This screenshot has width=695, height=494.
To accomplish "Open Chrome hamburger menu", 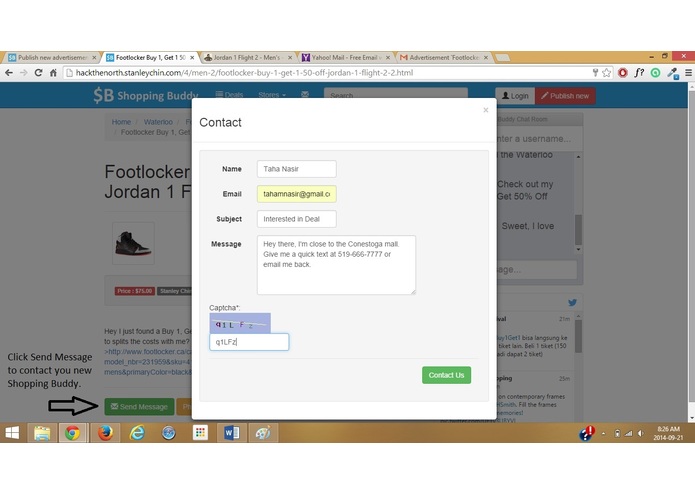I will (688, 73).
